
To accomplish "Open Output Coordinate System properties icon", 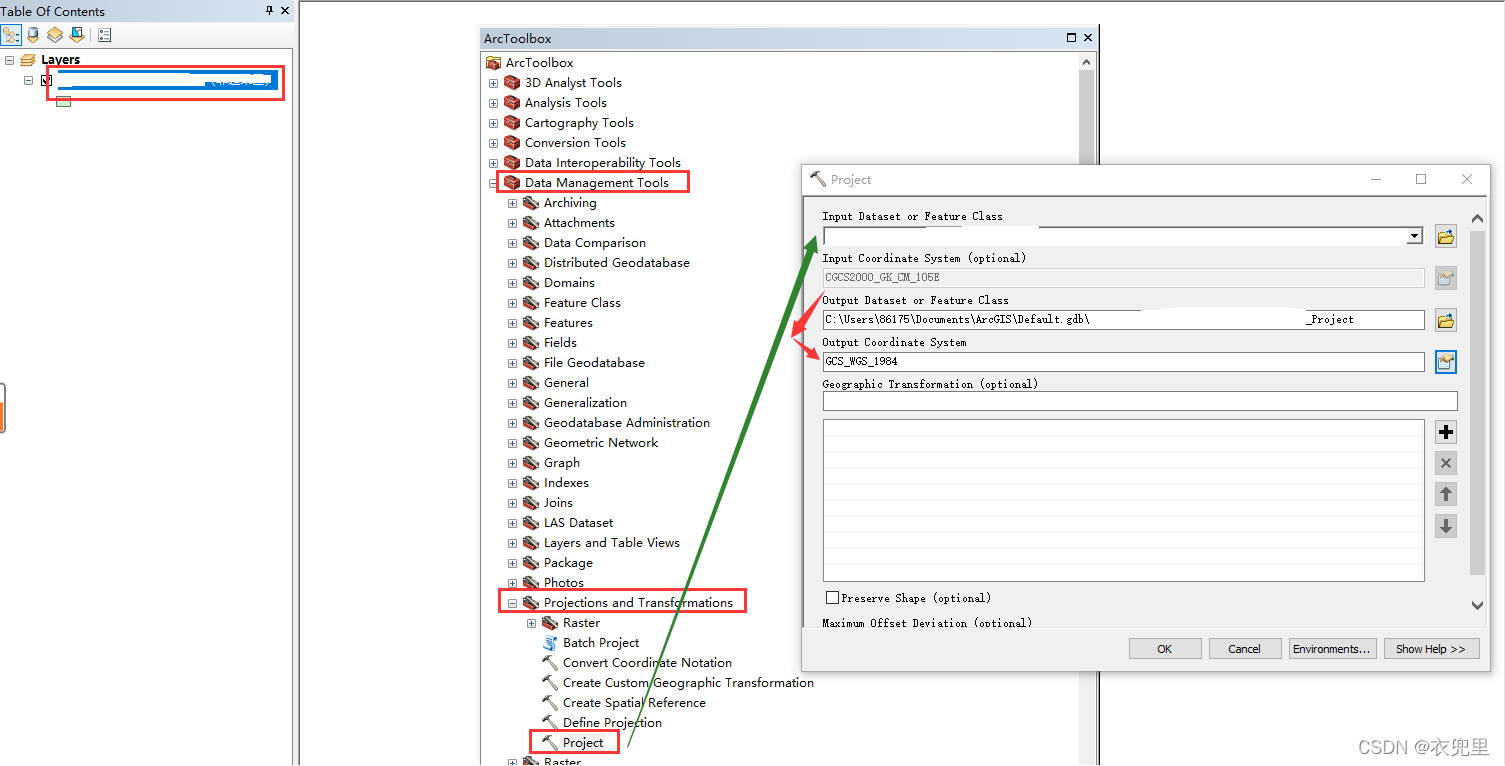I will [x=1445, y=362].
